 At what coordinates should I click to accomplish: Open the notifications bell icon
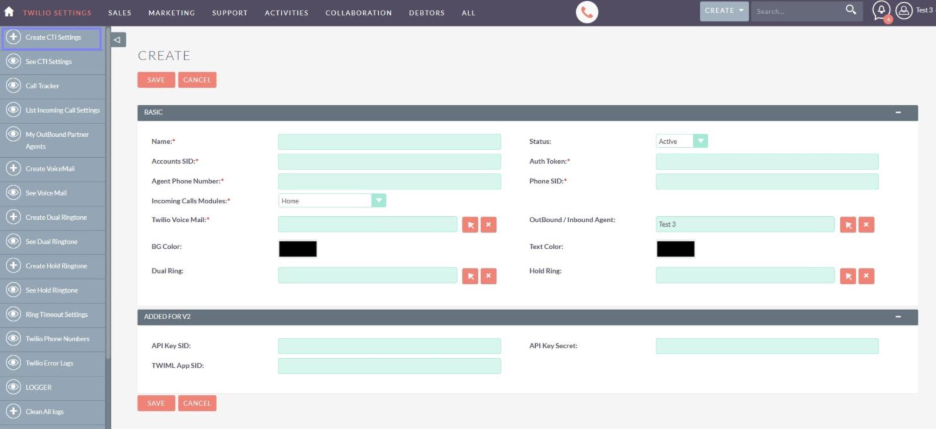881,11
